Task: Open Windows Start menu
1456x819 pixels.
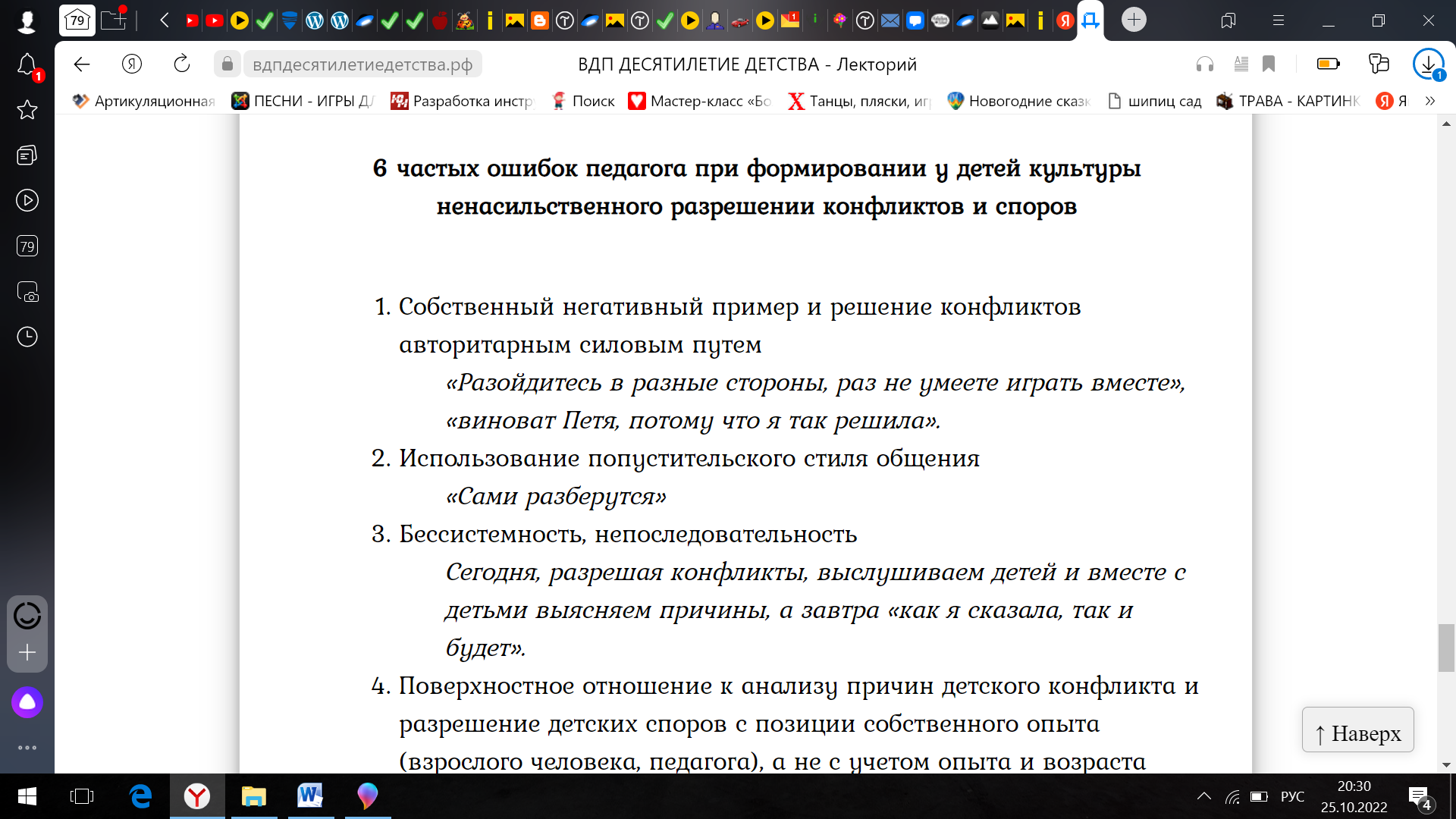Action: [x=27, y=796]
